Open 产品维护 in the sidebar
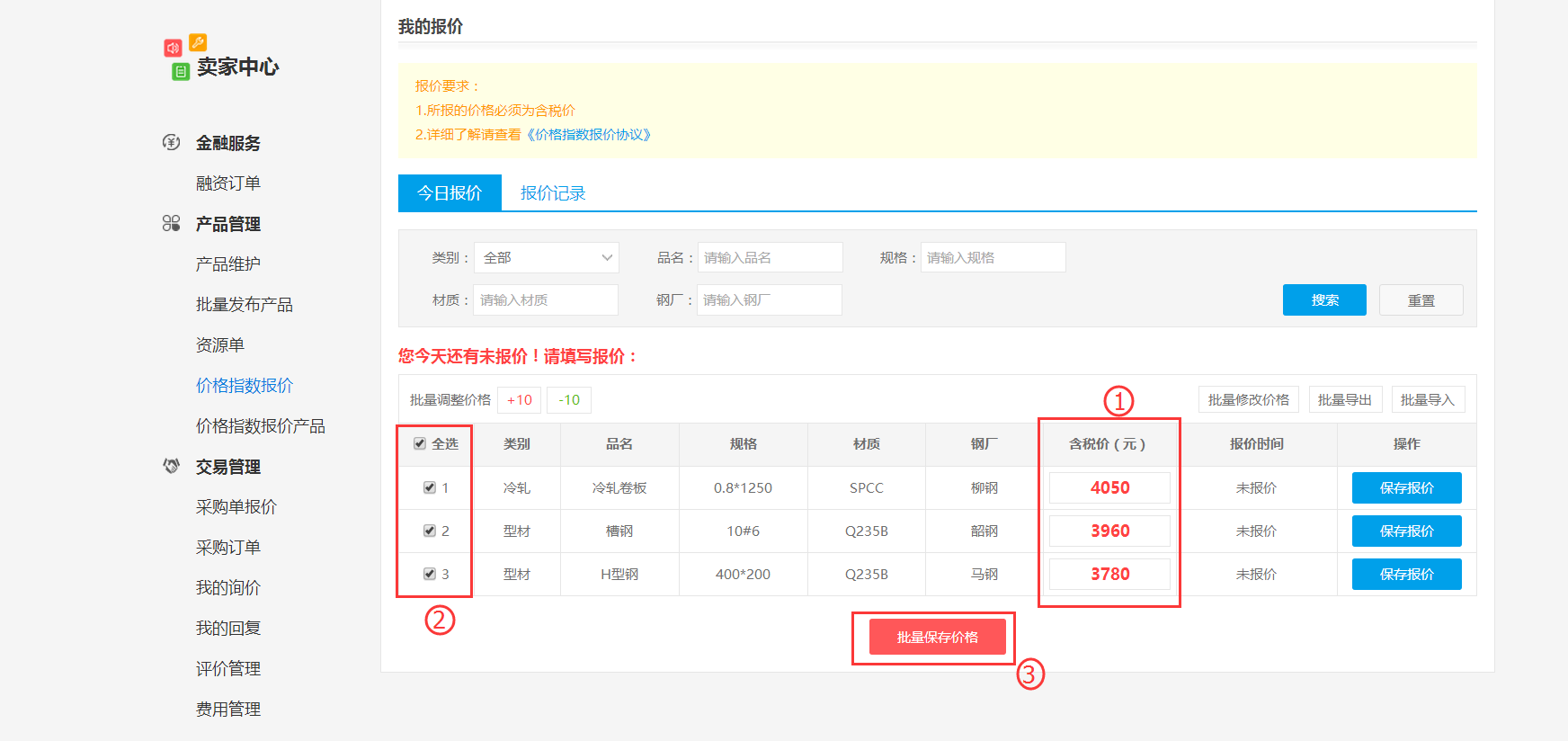Screen dimensions: 1568x741 click(x=228, y=263)
